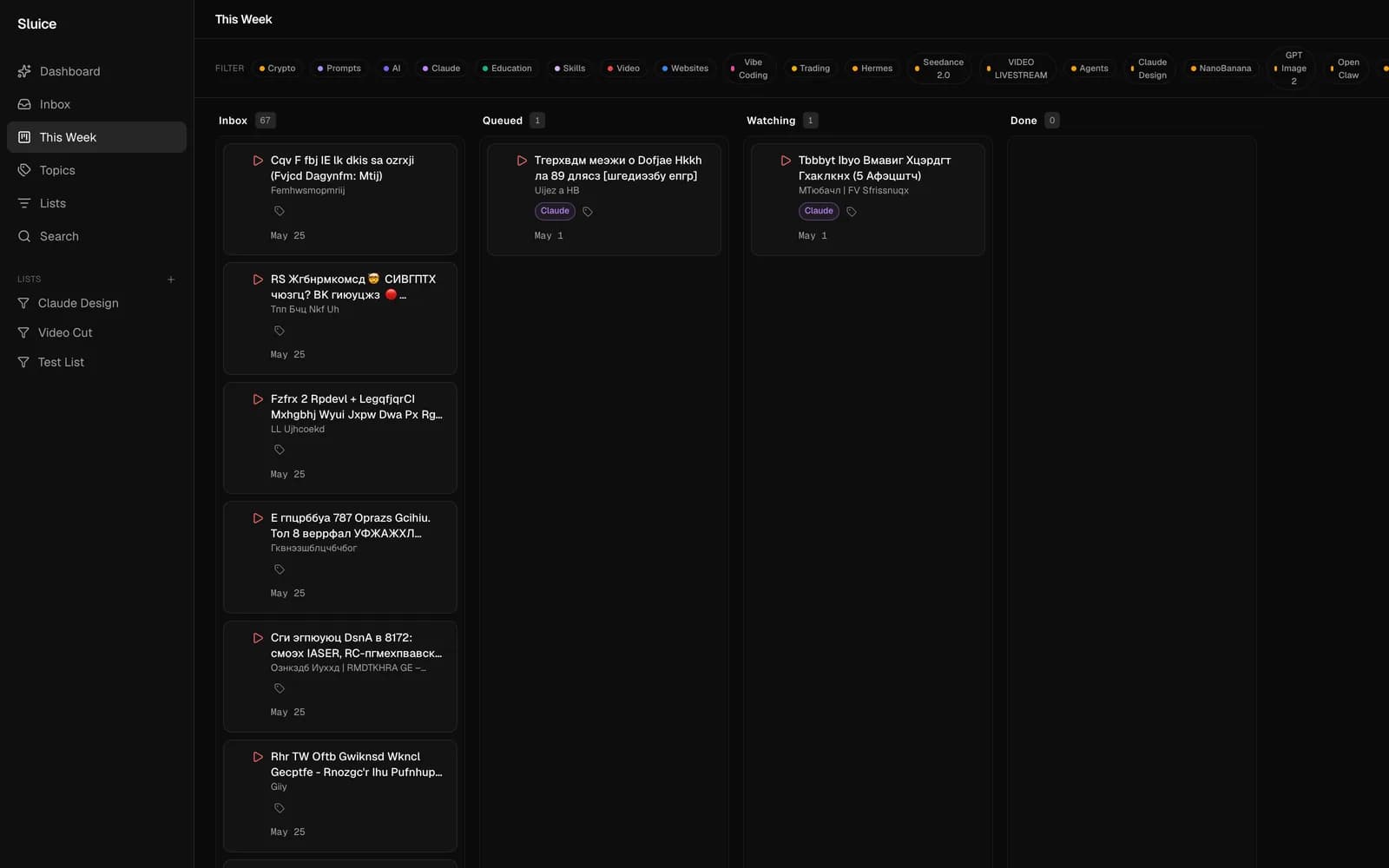Click tag icon on Queued card
Screen dimensions: 1389x868
point(588,212)
